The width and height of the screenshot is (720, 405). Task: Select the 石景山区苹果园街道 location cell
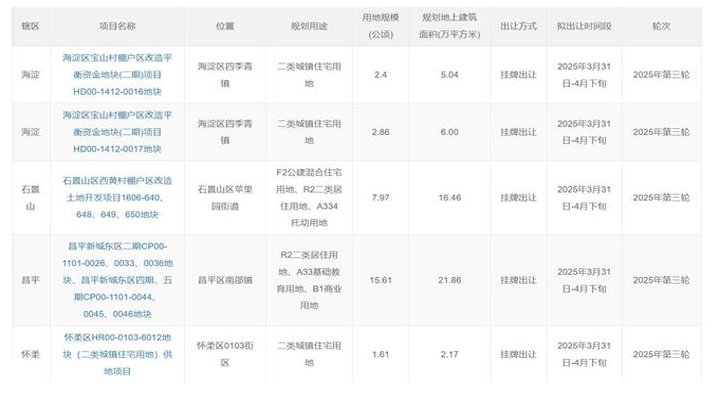point(224,198)
